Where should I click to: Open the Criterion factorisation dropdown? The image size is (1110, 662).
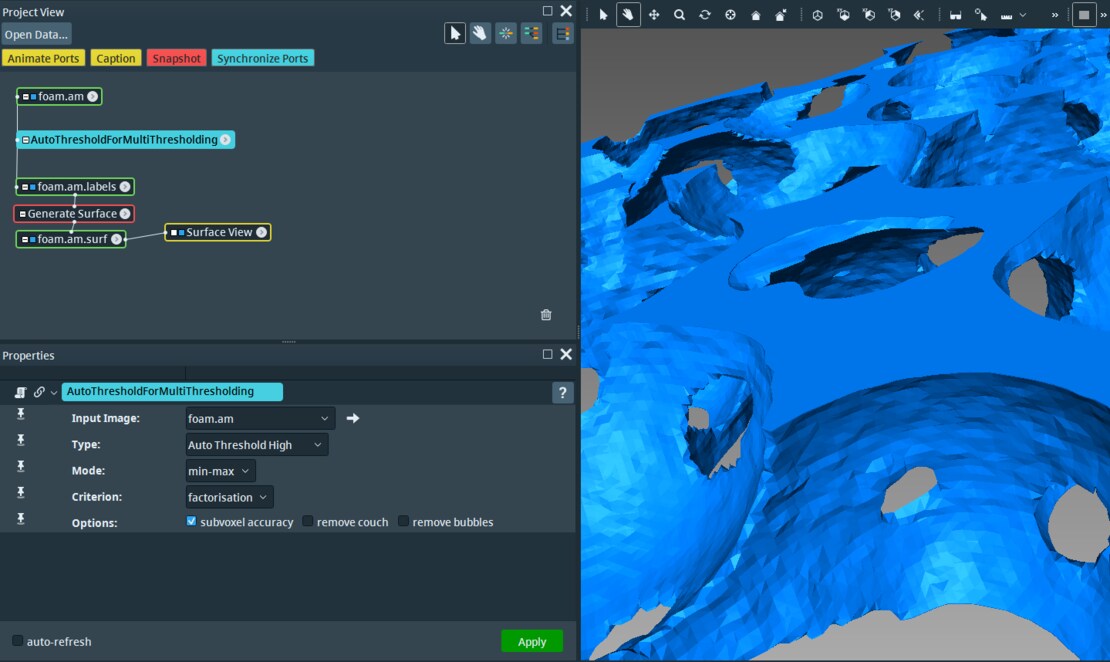(228, 496)
